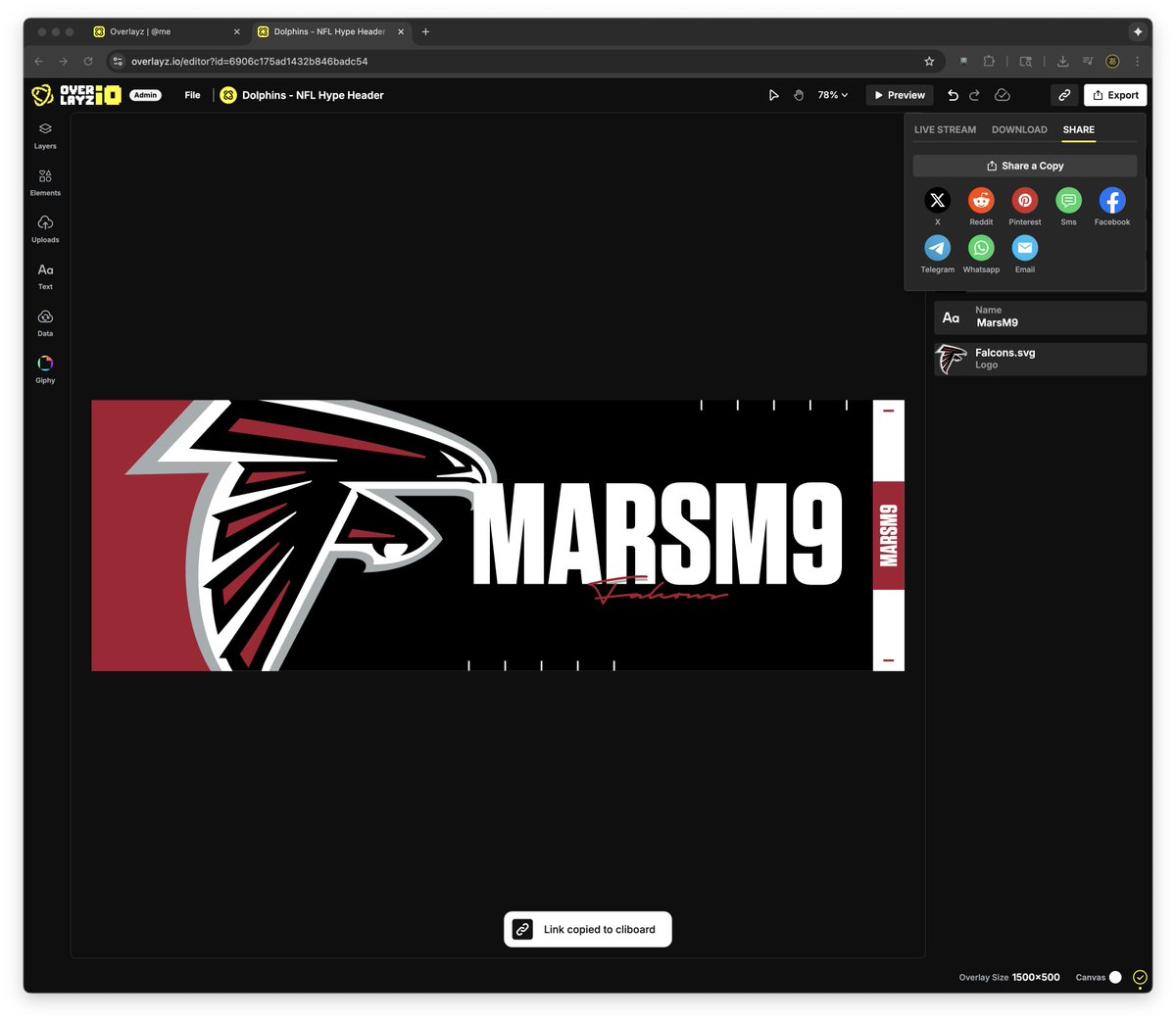Image resolution: width=1176 pixels, height=1022 pixels.
Task: Close the Overlayz | @me browser tab
Action: pos(236,31)
